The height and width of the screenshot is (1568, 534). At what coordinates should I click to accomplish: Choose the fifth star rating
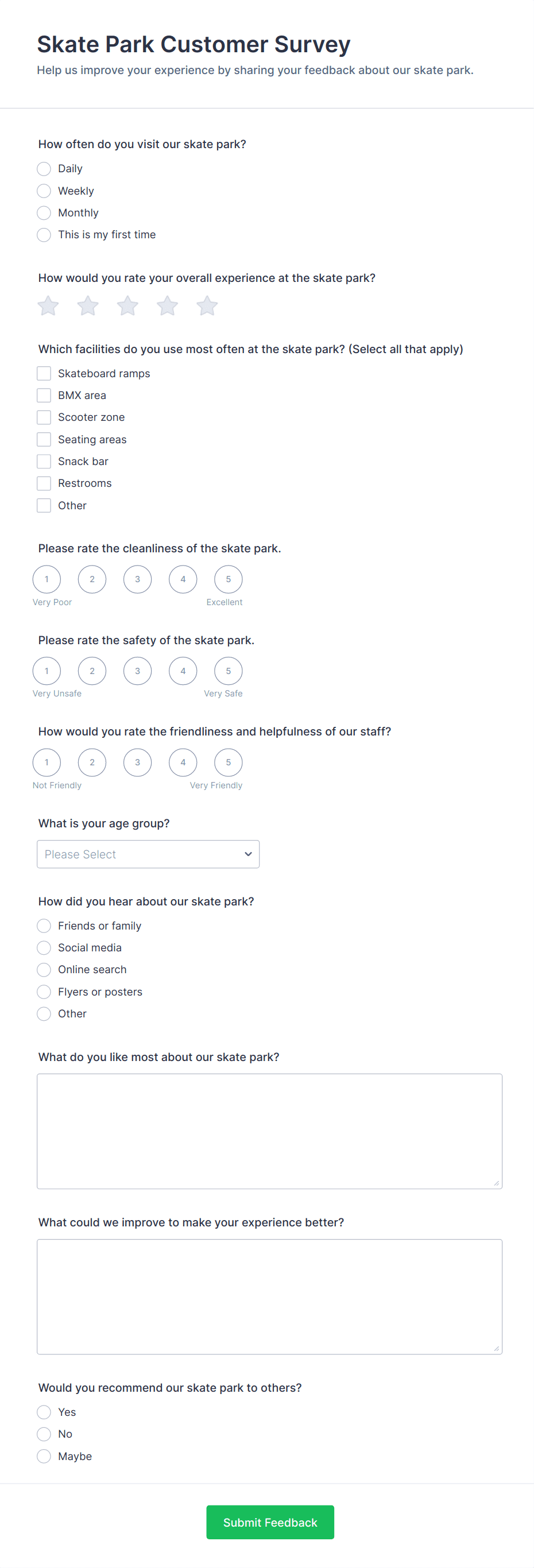tap(207, 305)
